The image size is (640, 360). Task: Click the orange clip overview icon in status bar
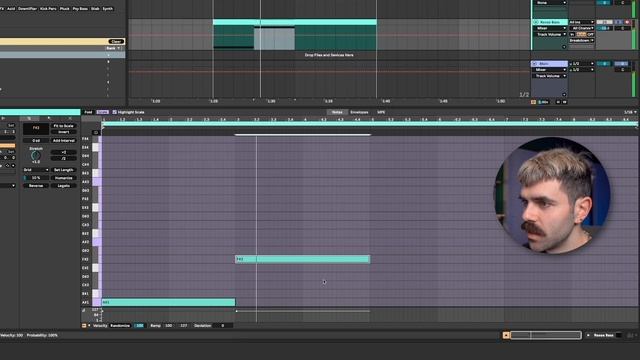[x=506, y=335]
